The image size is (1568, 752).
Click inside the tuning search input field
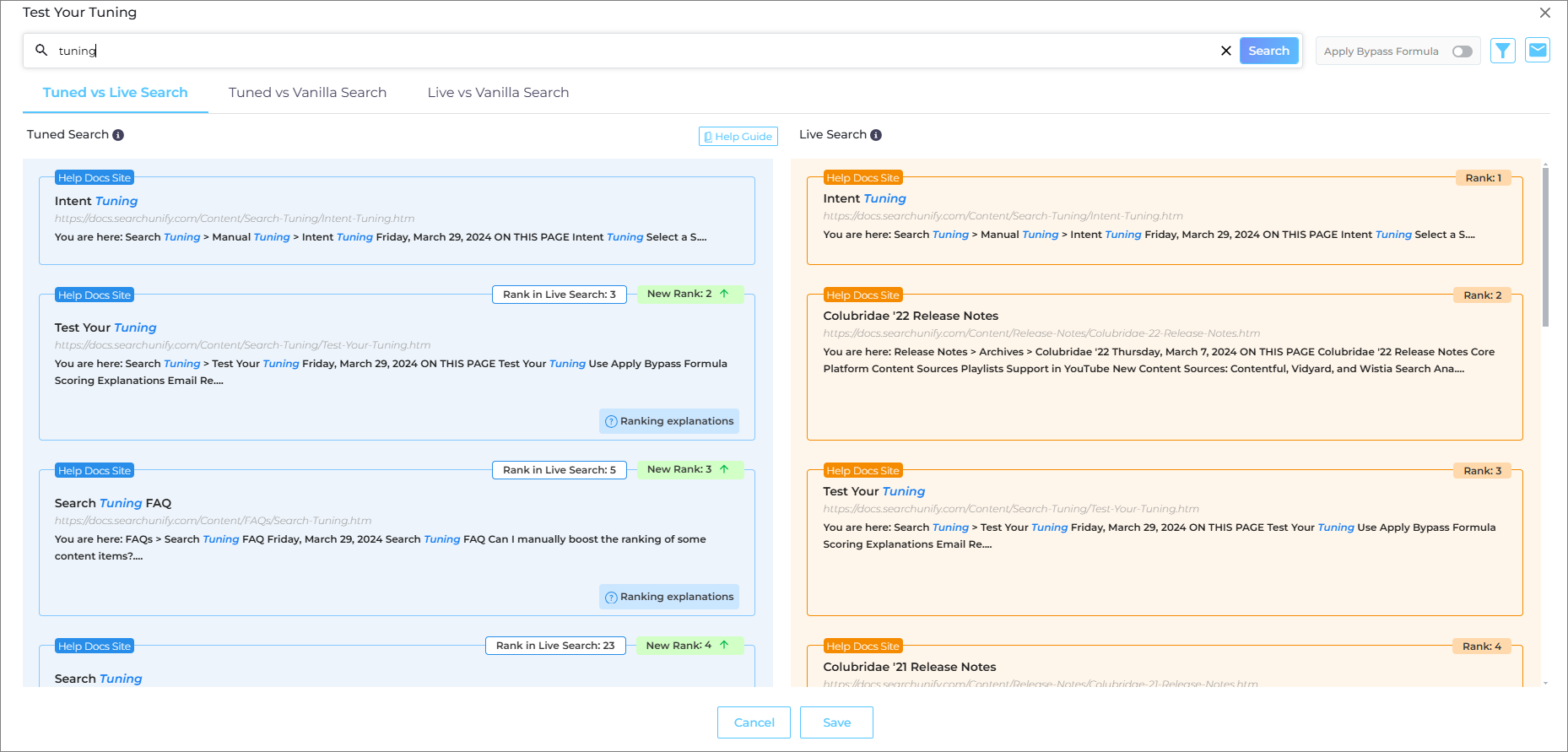(x=591, y=51)
